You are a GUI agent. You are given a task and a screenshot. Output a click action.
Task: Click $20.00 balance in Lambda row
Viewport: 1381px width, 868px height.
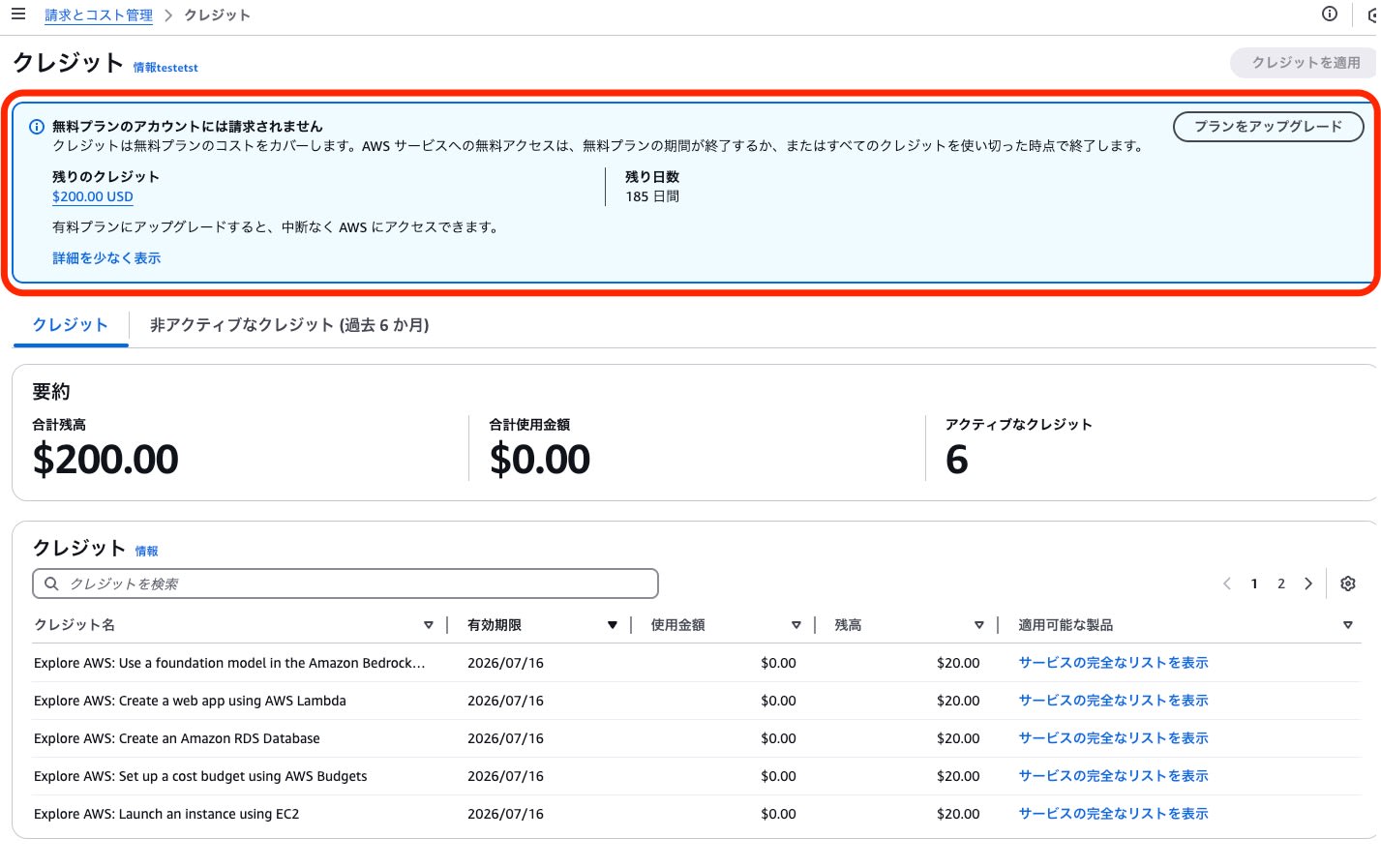coord(958,701)
